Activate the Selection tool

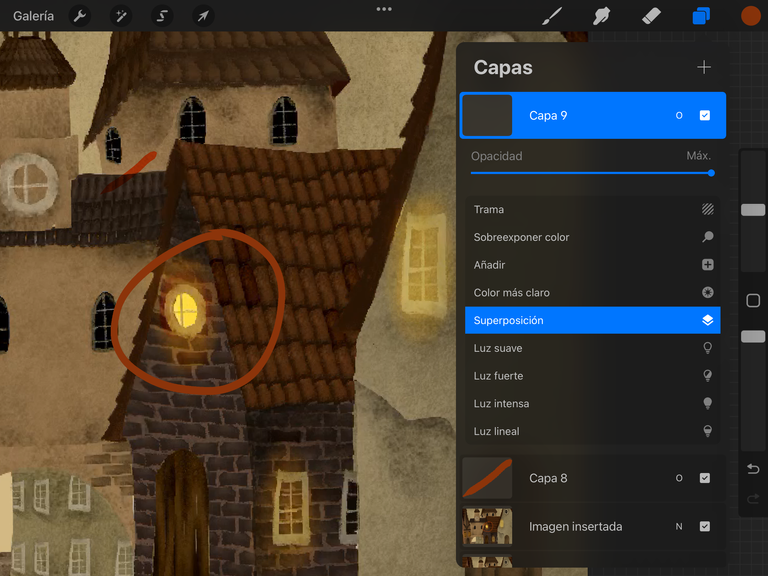point(162,16)
